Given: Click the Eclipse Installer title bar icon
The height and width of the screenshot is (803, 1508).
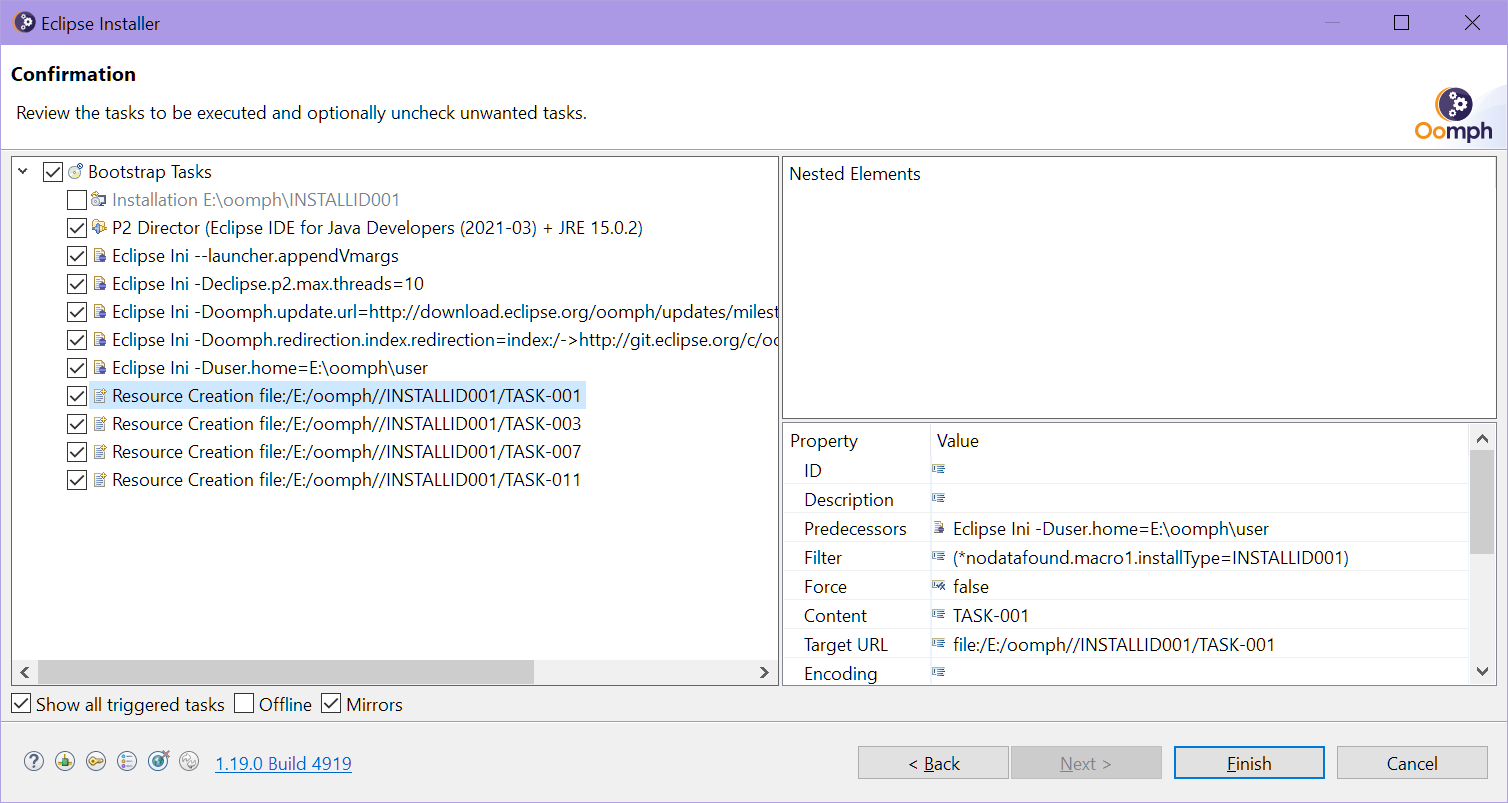Looking at the screenshot, I should [x=25, y=22].
